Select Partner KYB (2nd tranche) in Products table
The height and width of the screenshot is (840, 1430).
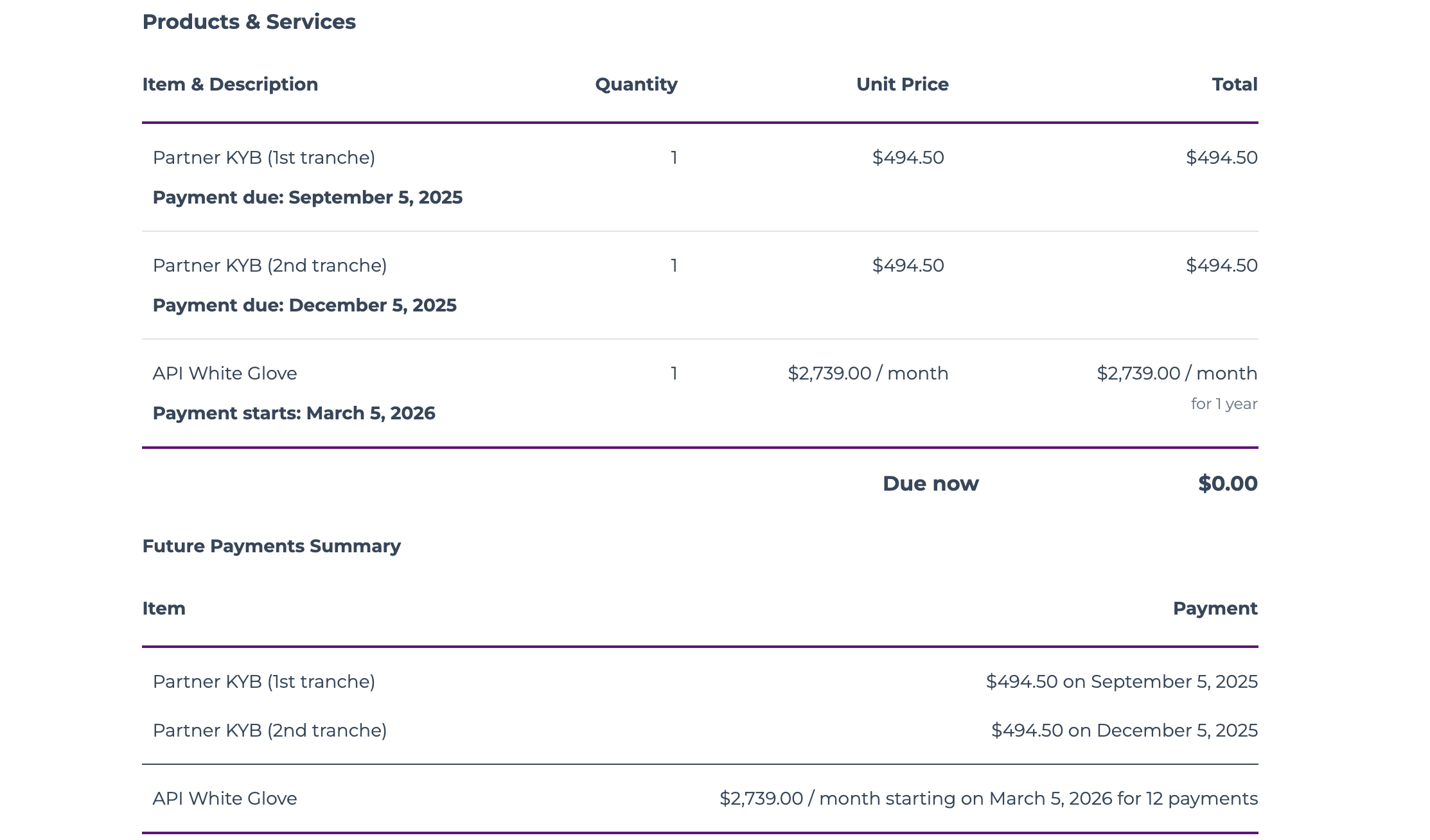pos(269,265)
